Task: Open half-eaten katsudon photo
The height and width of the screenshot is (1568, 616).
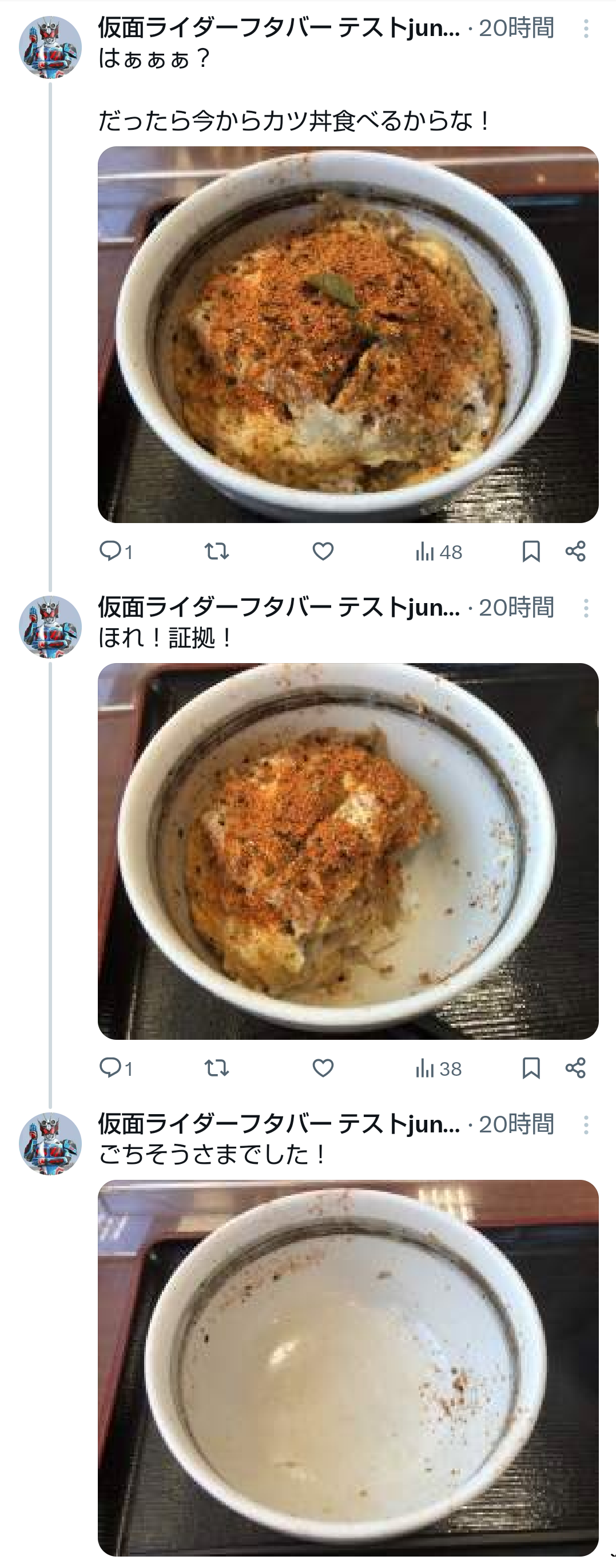Action: click(x=348, y=851)
